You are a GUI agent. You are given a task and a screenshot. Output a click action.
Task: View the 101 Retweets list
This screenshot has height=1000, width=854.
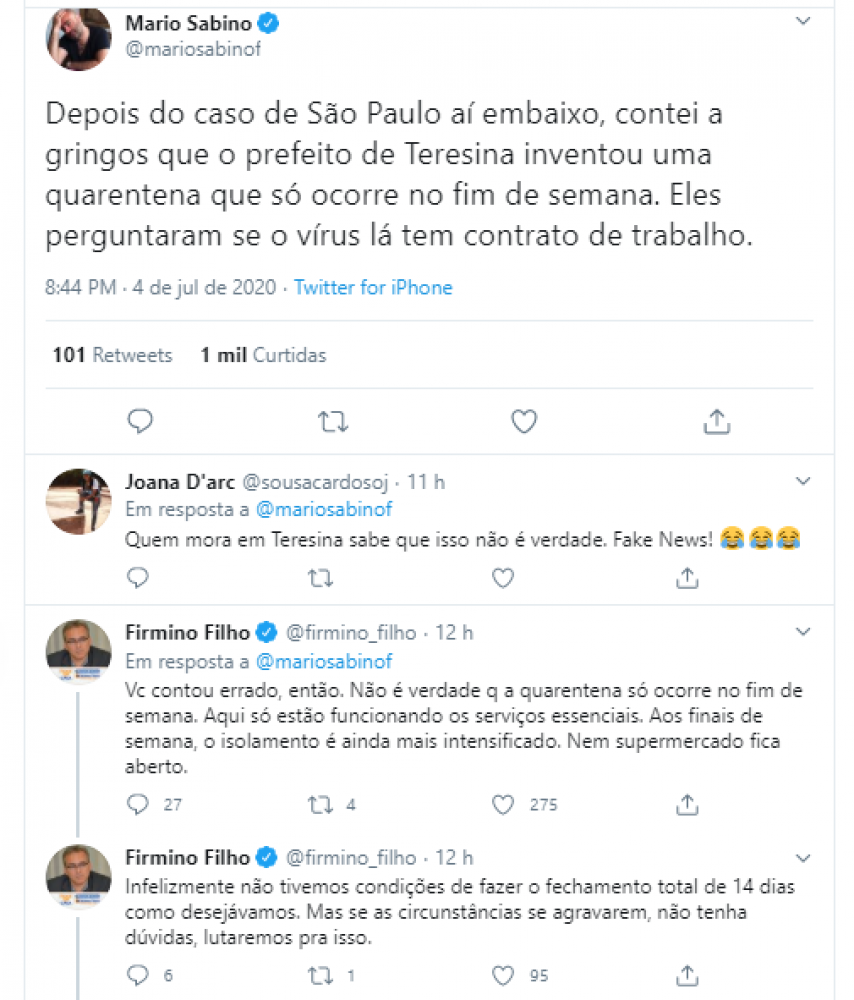(113, 355)
